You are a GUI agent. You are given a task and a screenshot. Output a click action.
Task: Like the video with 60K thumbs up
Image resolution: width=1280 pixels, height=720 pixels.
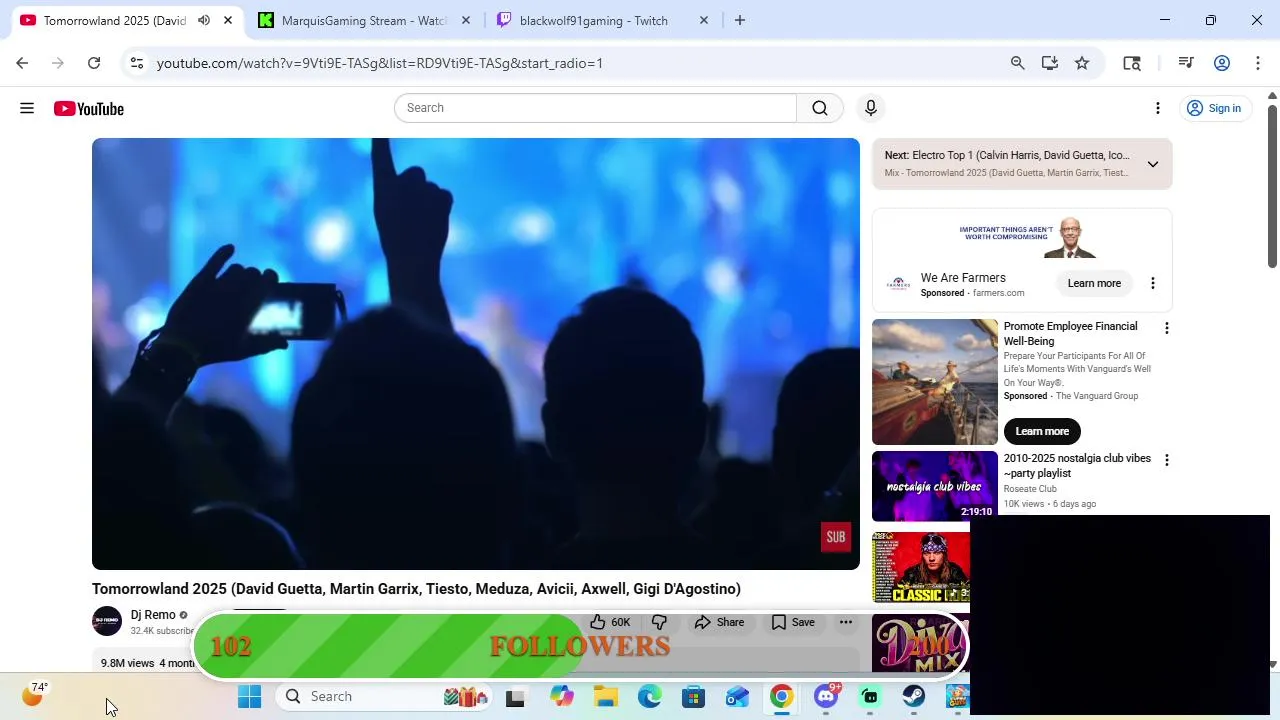pyautogui.click(x=611, y=622)
